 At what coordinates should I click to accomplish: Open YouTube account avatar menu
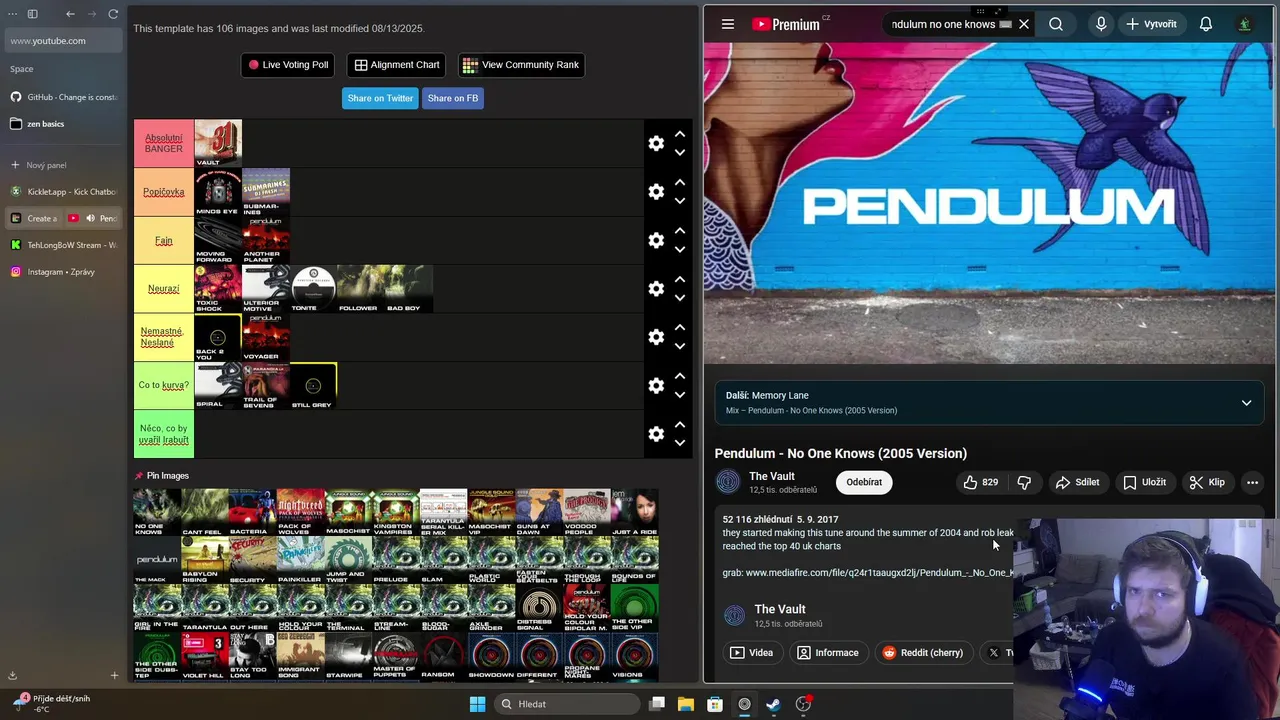click(x=1245, y=24)
